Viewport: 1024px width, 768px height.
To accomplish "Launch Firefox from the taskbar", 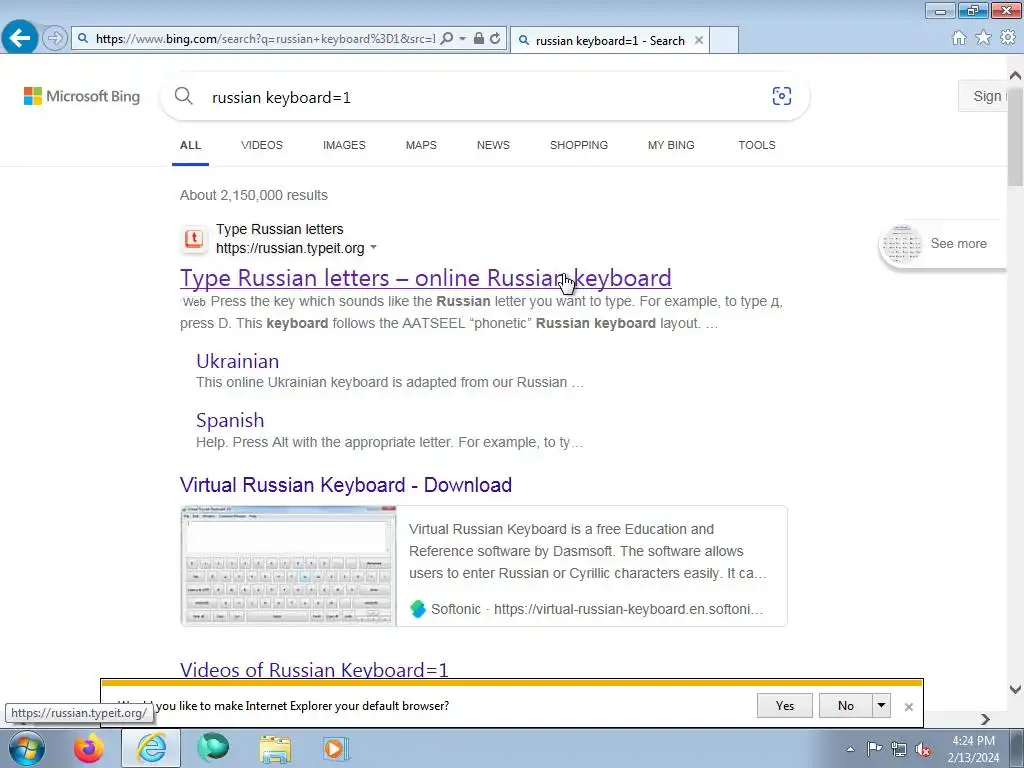I will click(89, 748).
